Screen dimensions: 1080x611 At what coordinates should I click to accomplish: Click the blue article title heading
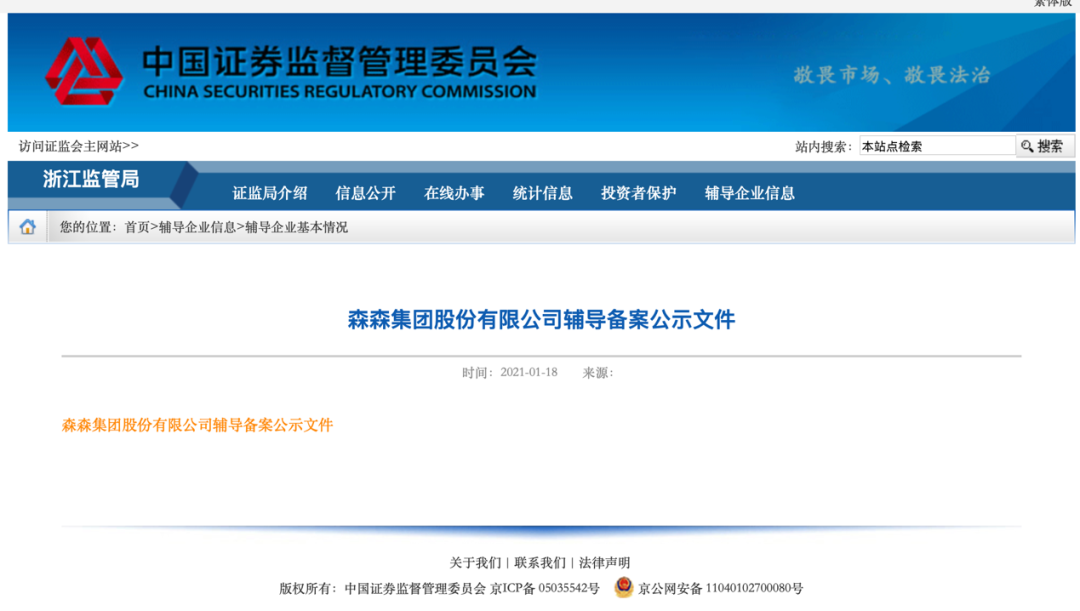(x=541, y=320)
